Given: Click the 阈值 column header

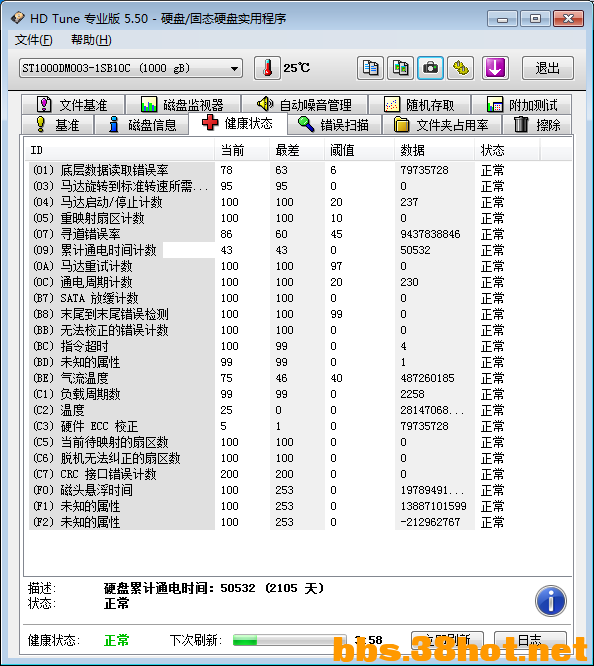Looking at the screenshot, I should click(x=359, y=150).
